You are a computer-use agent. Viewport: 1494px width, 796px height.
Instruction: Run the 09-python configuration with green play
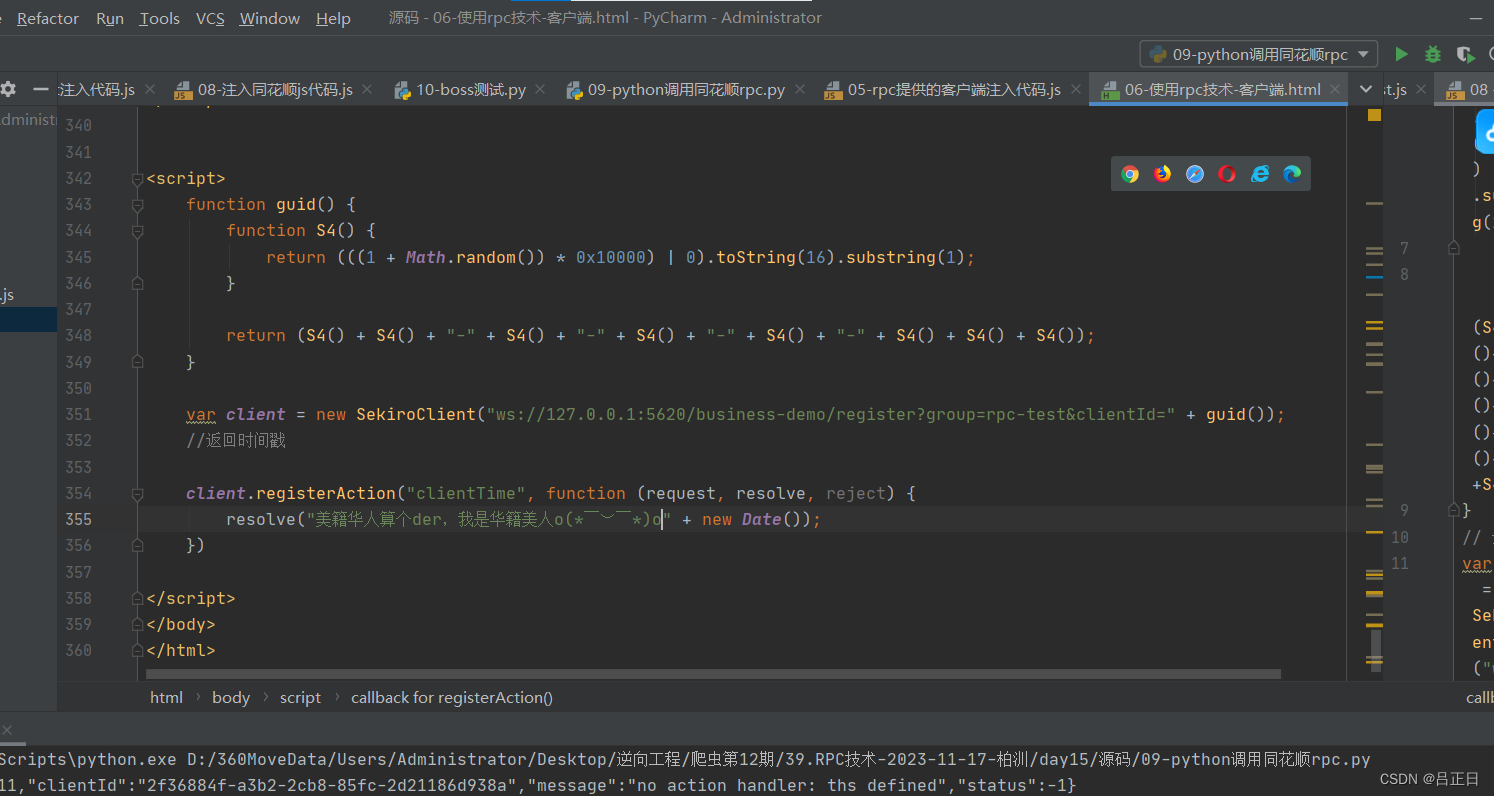click(x=1401, y=54)
